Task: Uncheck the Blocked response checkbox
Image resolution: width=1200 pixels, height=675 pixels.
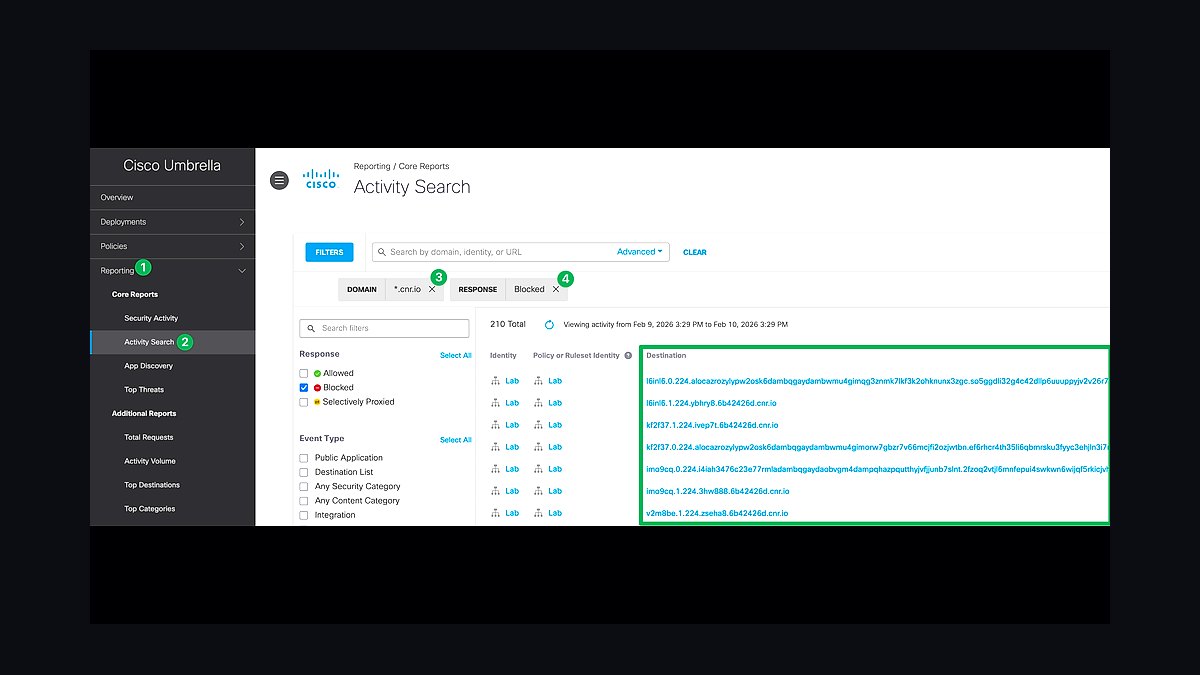Action: tap(304, 387)
